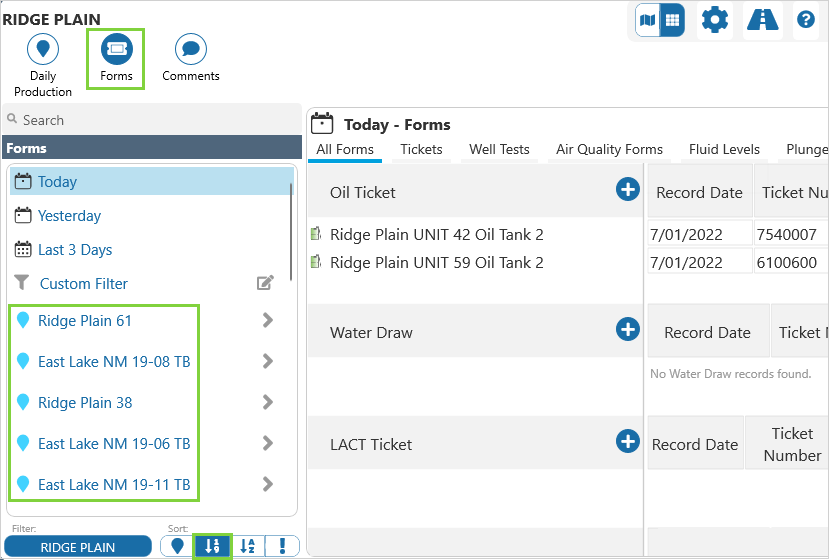Click the RIDGE PLAIN filter button

77,547
